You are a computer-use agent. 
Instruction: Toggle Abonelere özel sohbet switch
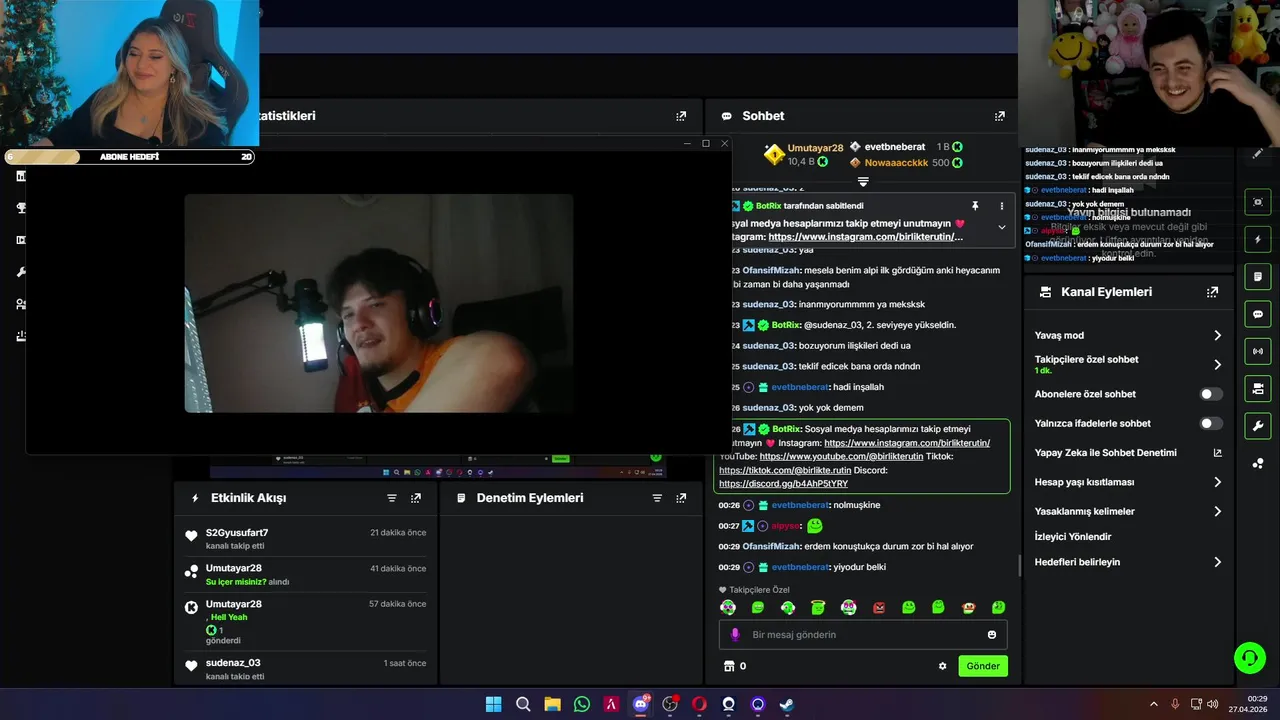[1211, 394]
